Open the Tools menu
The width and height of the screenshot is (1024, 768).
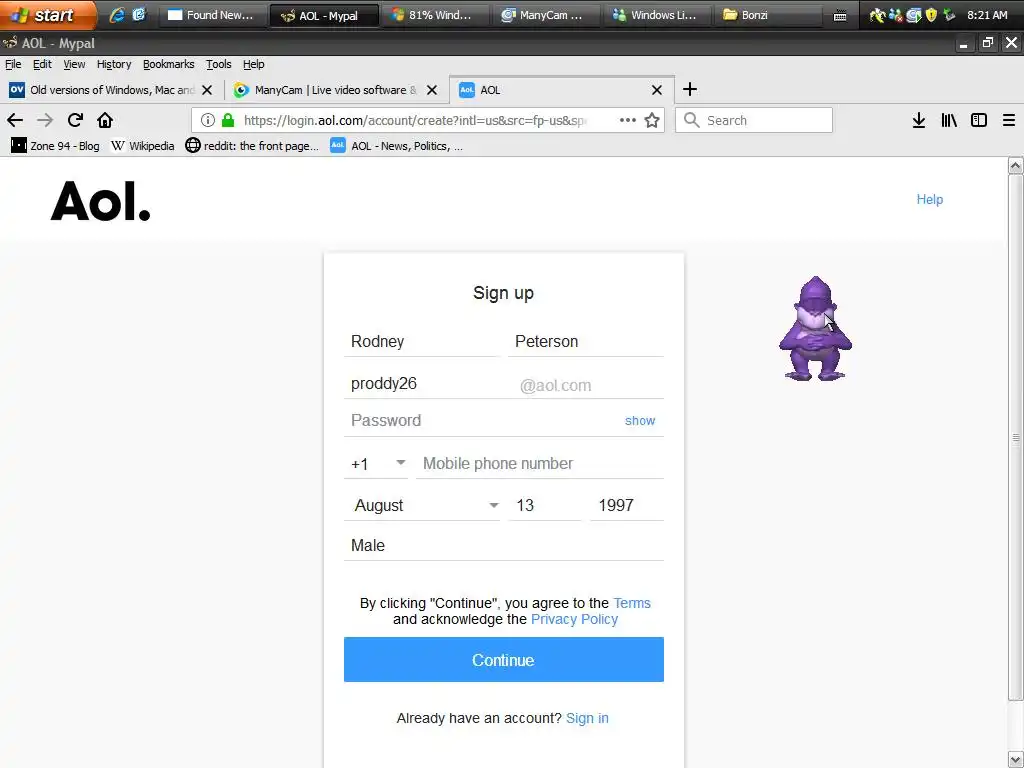click(x=219, y=64)
